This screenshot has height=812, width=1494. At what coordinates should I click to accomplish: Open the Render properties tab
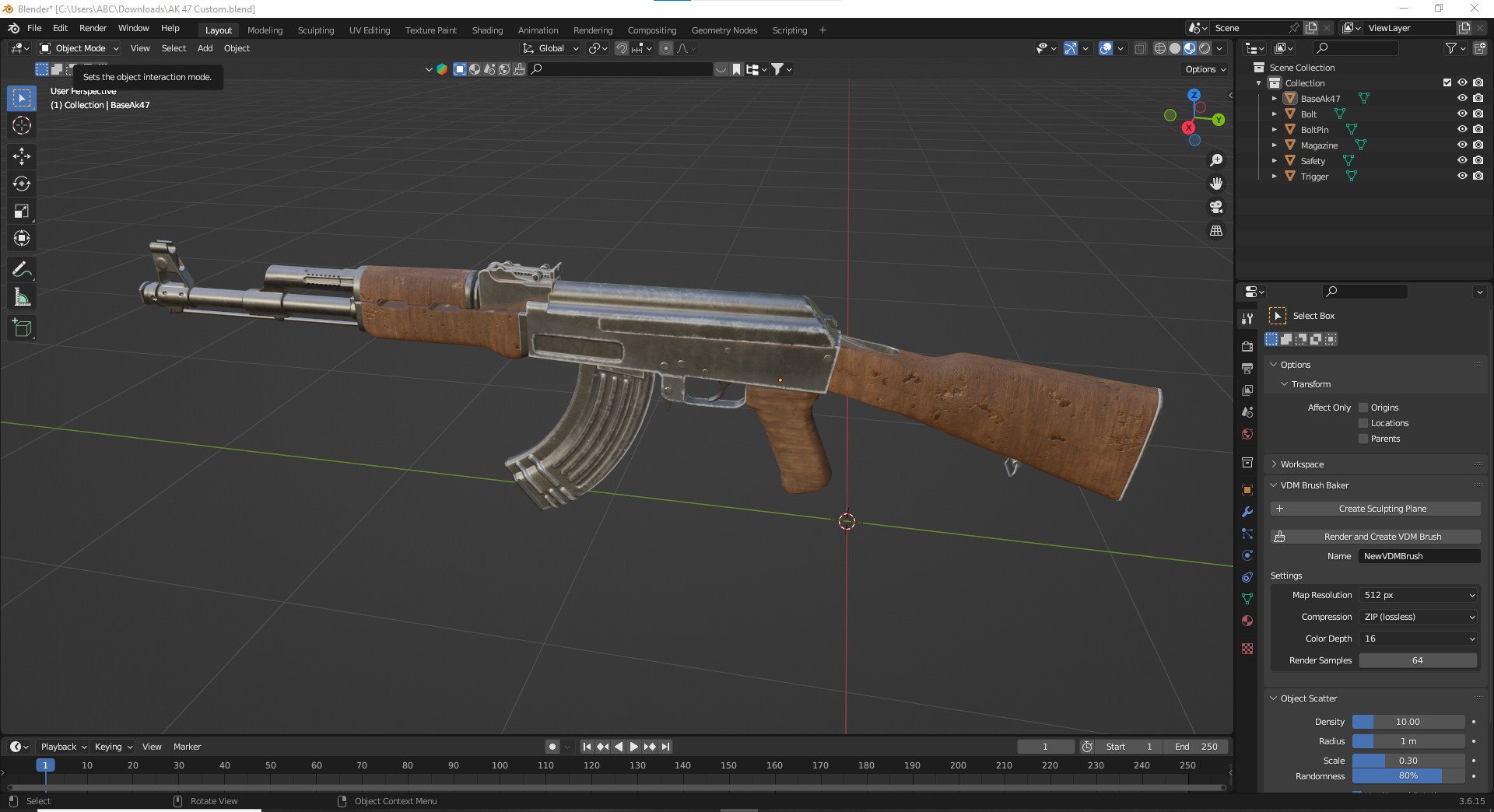(1247, 346)
